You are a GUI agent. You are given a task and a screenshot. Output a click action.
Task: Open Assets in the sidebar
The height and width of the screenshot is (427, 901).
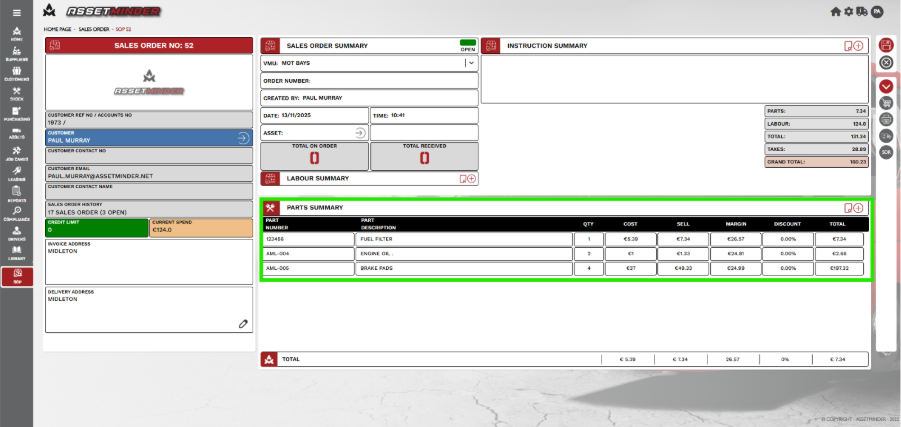(17, 134)
